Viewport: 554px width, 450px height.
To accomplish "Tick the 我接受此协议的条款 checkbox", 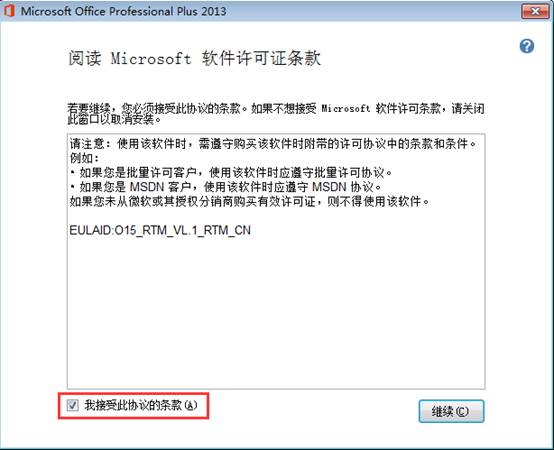I will pos(72,405).
